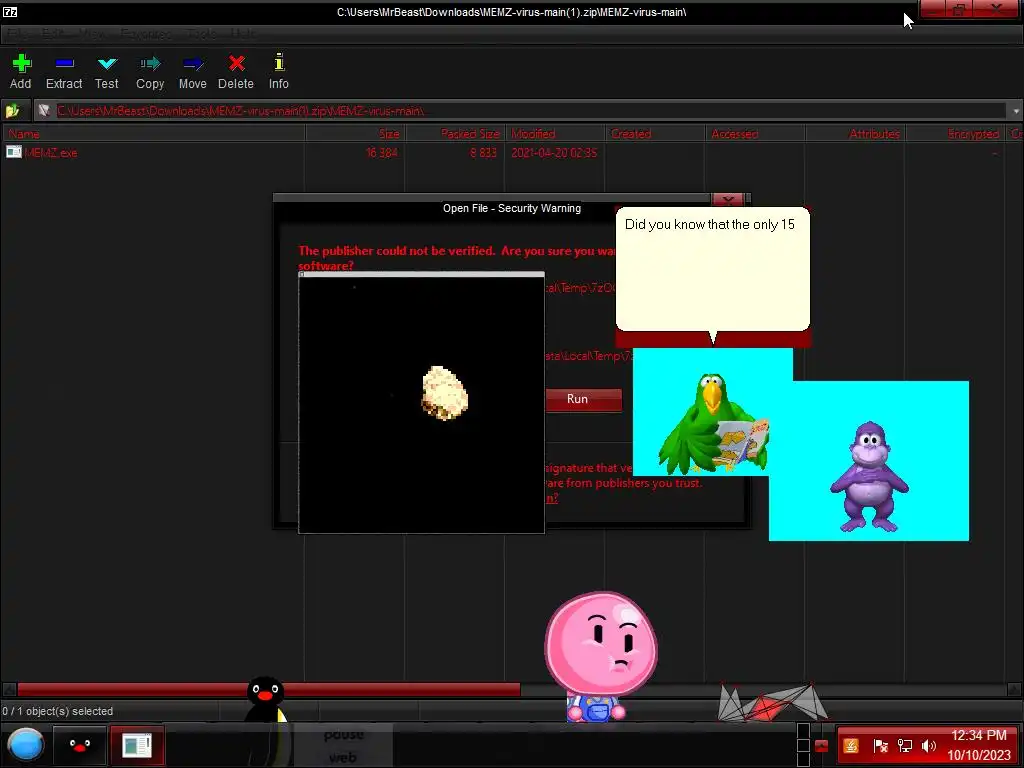
Task: Click the MEMZ.exe file icon
Action: tap(14, 152)
